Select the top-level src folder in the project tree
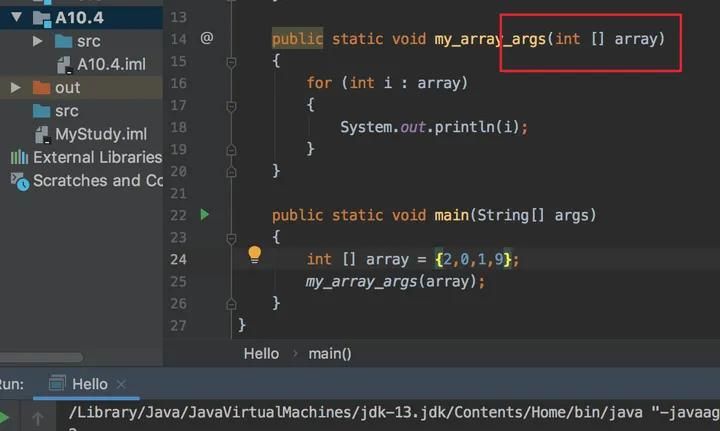The image size is (720, 431). [66, 111]
